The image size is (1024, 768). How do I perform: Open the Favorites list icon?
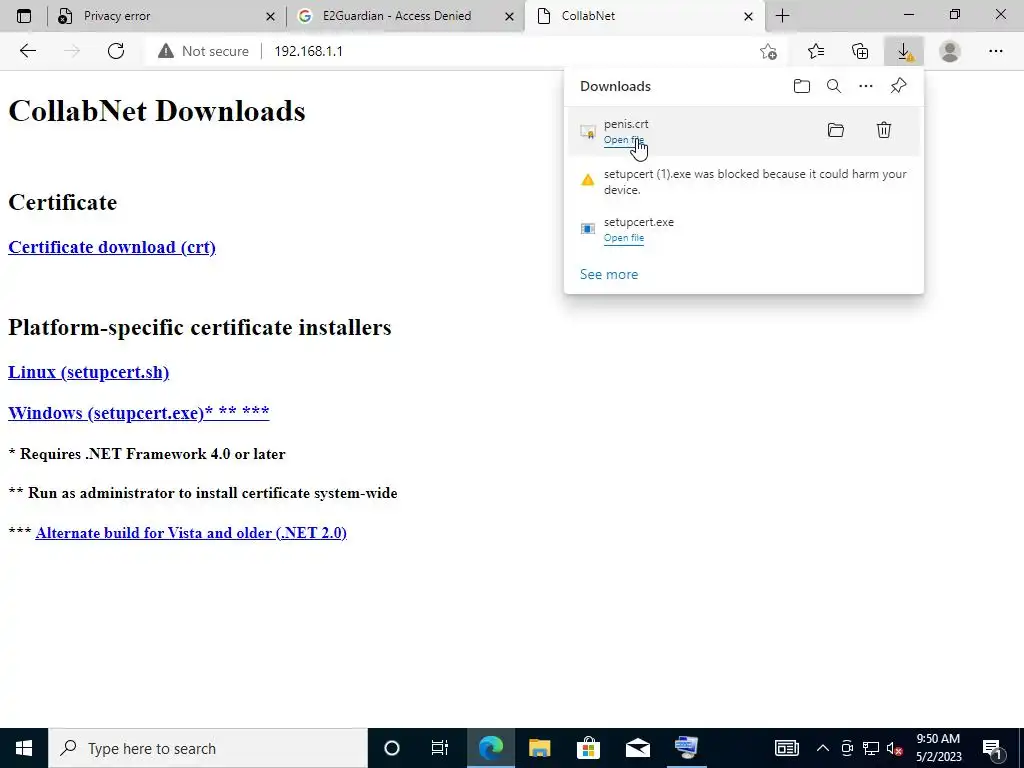click(x=816, y=51)
